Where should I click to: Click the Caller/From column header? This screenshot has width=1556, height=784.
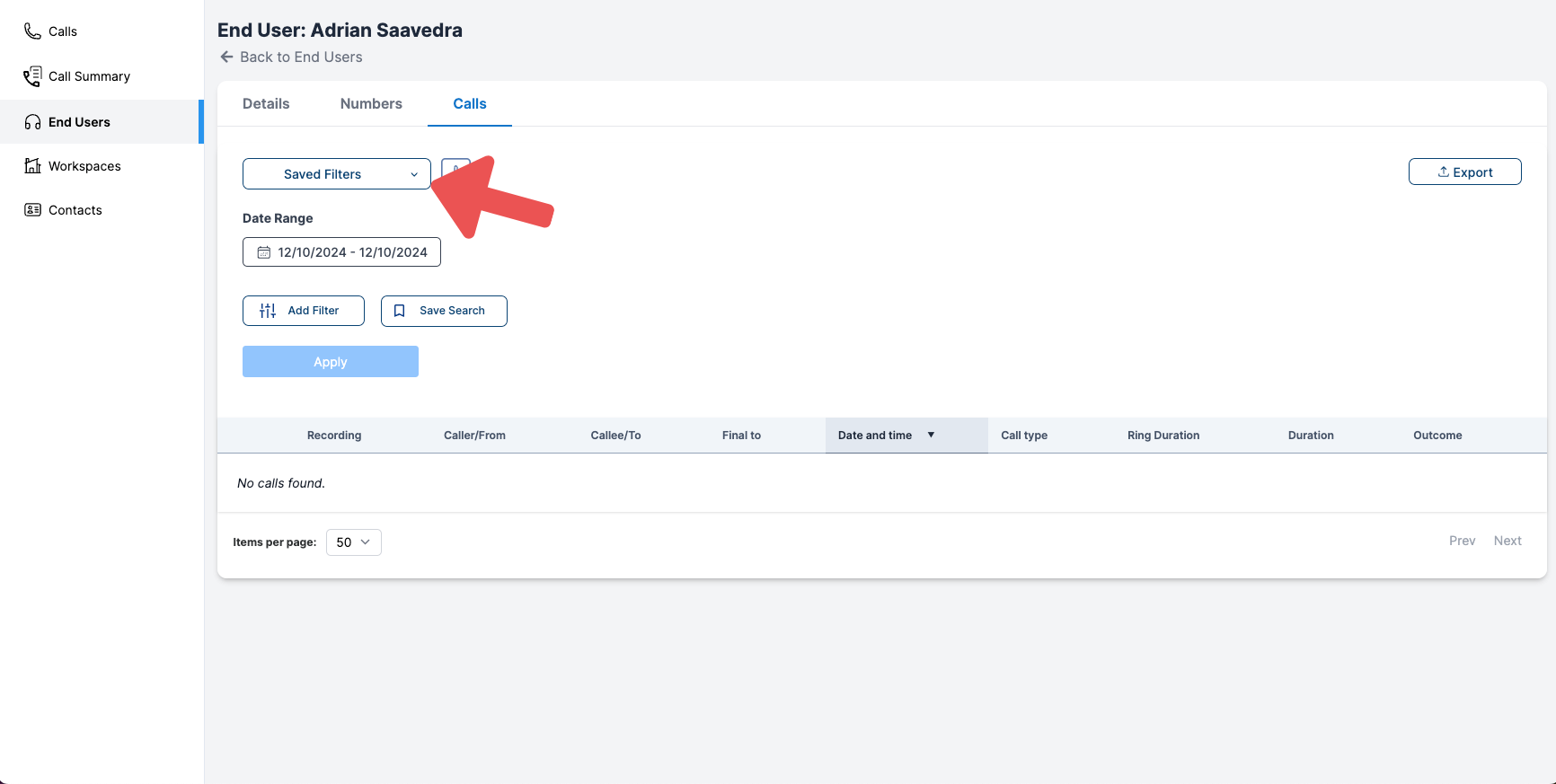[x=474, y=436]
